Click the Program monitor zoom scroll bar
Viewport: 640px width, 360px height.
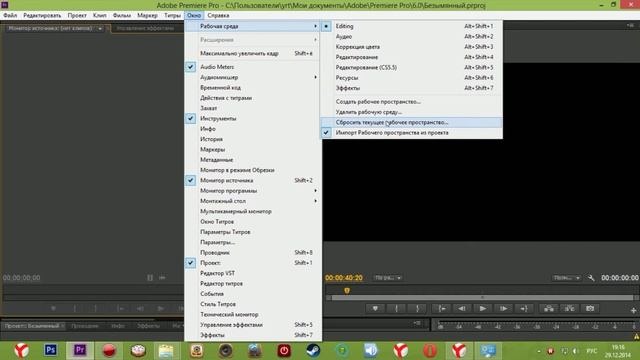coord(482,298)
